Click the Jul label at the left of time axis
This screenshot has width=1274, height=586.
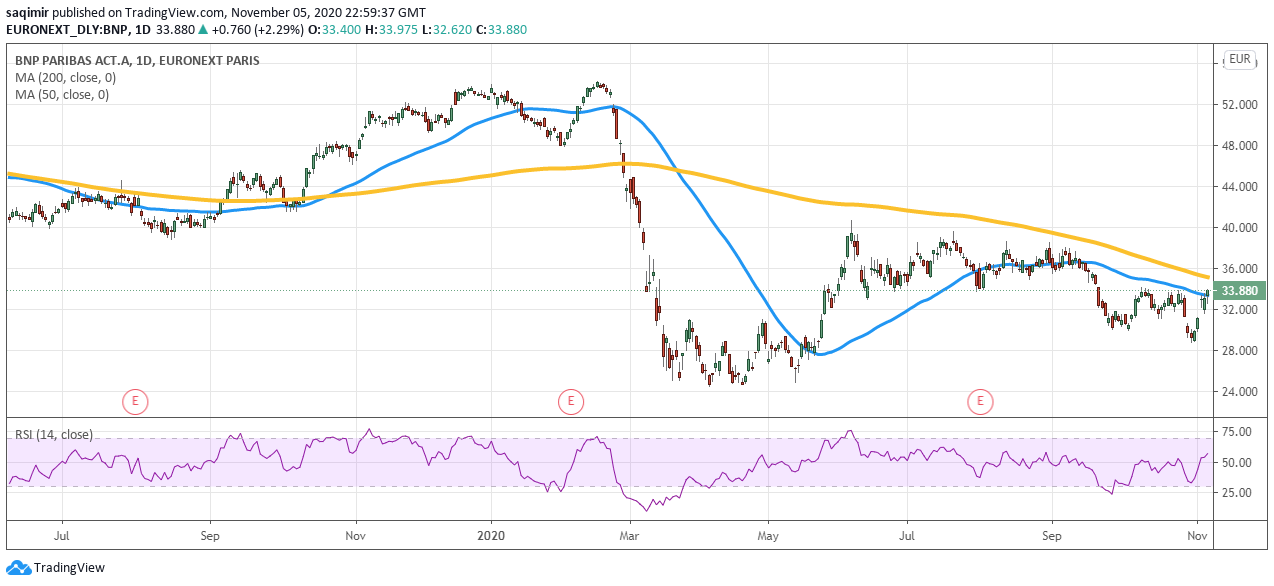[x=62, y=536]
